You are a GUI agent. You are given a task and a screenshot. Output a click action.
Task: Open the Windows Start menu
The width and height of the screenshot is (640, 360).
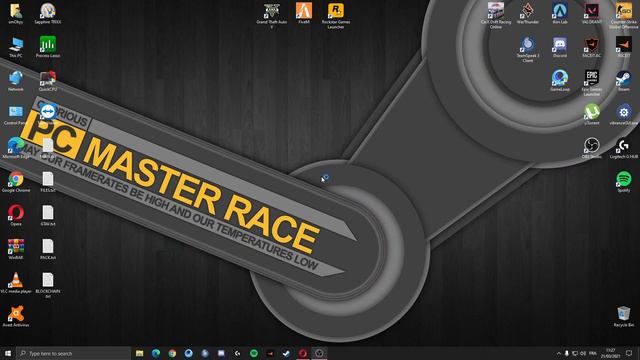[x=8, y=353]
